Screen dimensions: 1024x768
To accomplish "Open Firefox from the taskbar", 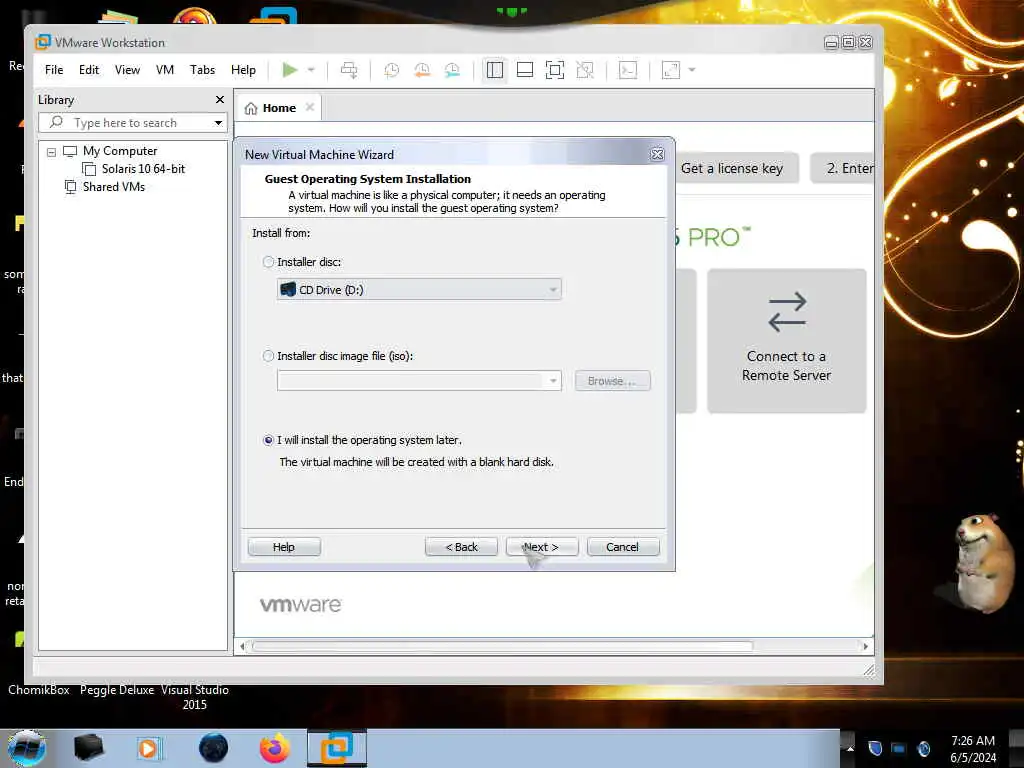I will [x=275, y=748].
